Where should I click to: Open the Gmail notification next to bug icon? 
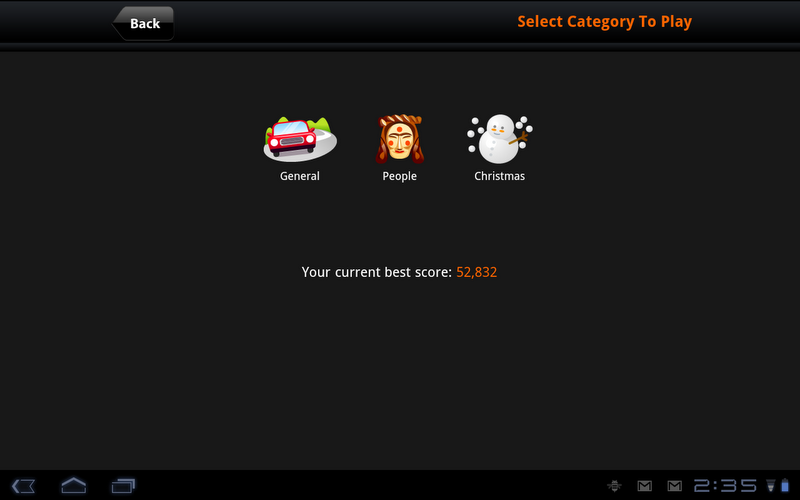645,486
